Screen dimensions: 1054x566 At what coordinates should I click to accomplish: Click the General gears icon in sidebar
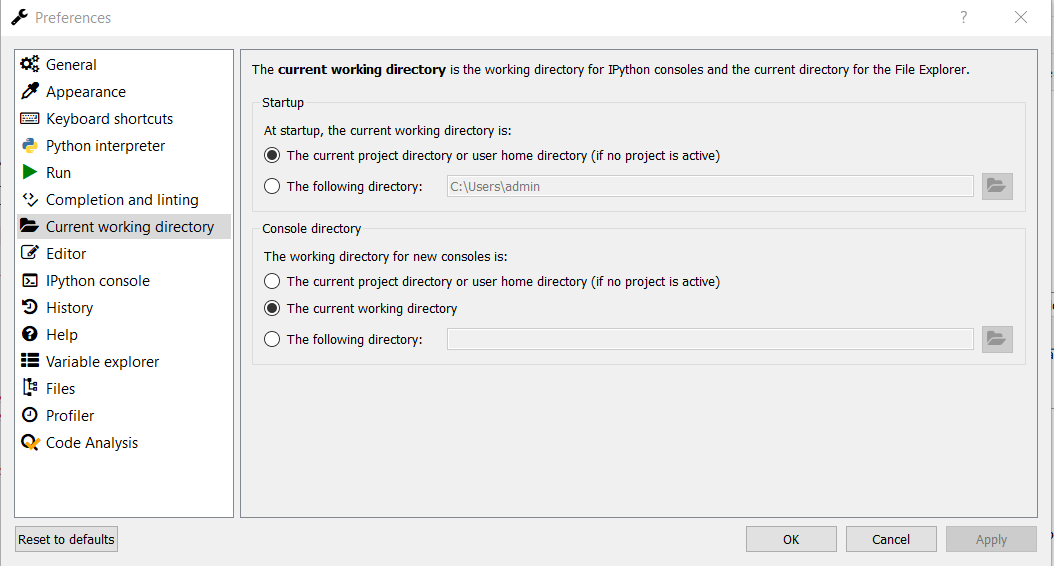[30, 65]
